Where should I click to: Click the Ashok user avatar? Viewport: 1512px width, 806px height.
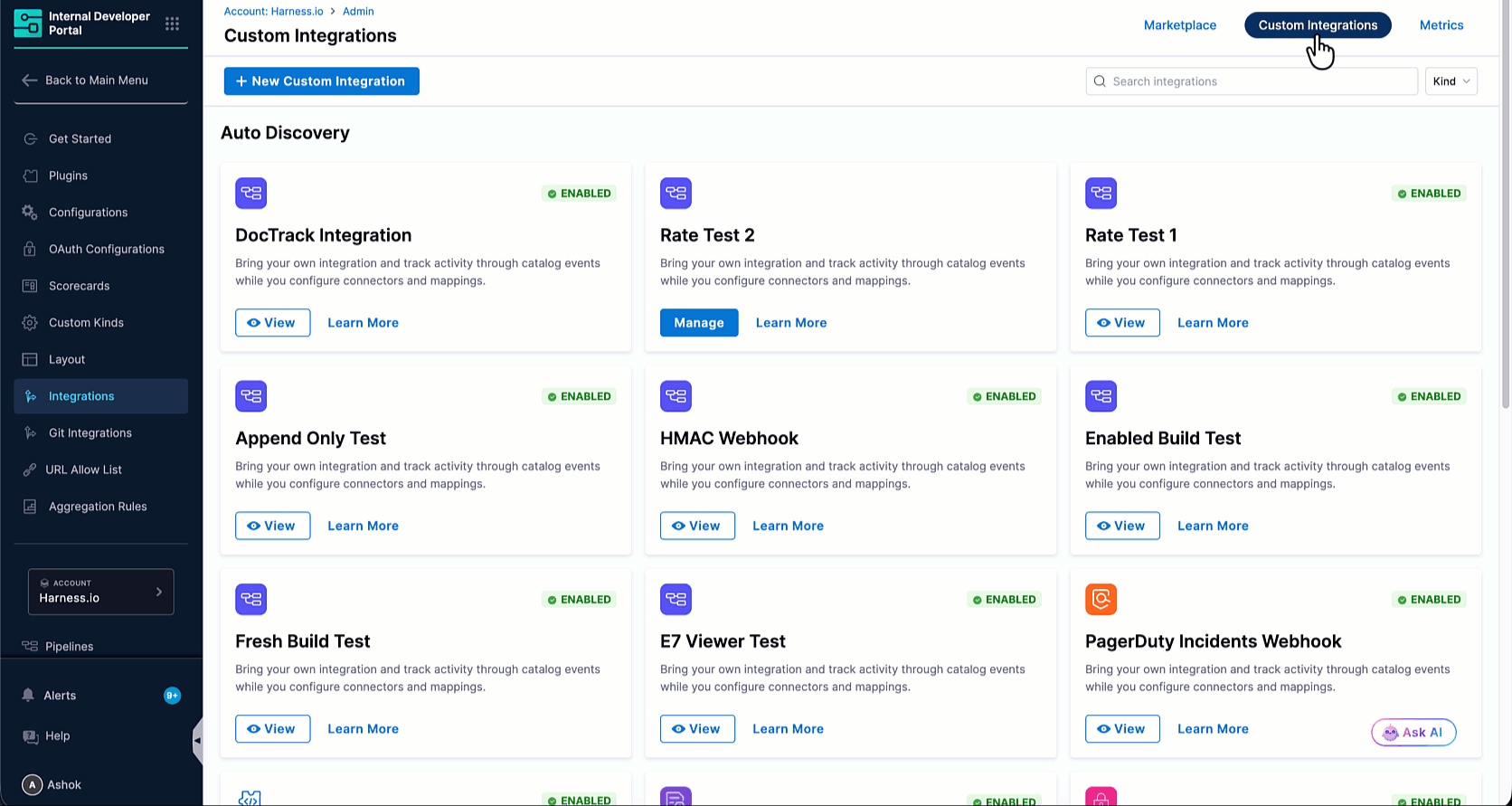pos(32,785)
